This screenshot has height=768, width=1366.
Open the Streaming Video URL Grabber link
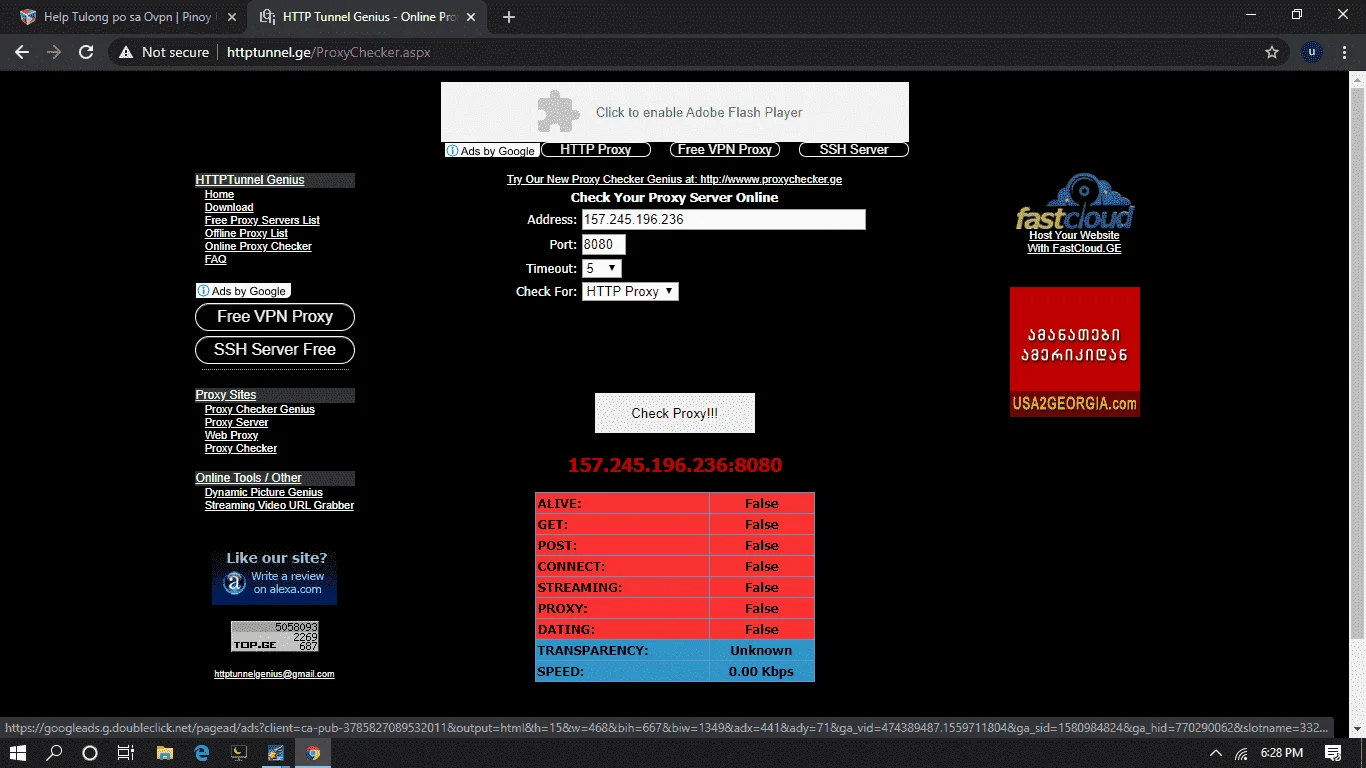pyautogui.click(x=279, y=505)
